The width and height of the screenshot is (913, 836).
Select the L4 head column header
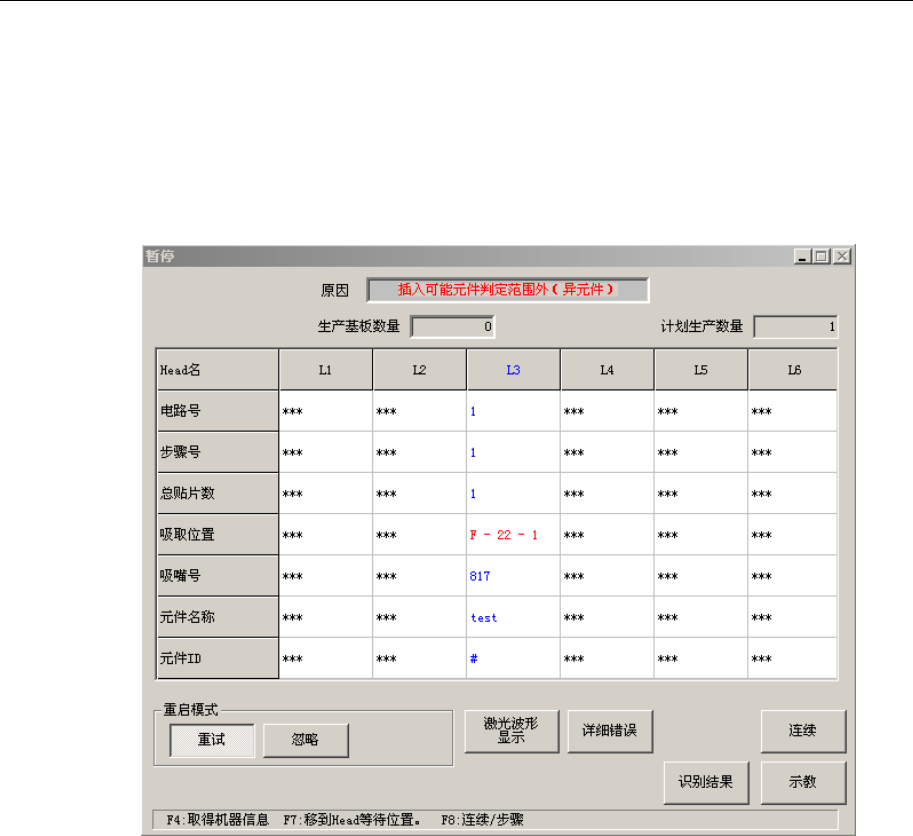607,370
